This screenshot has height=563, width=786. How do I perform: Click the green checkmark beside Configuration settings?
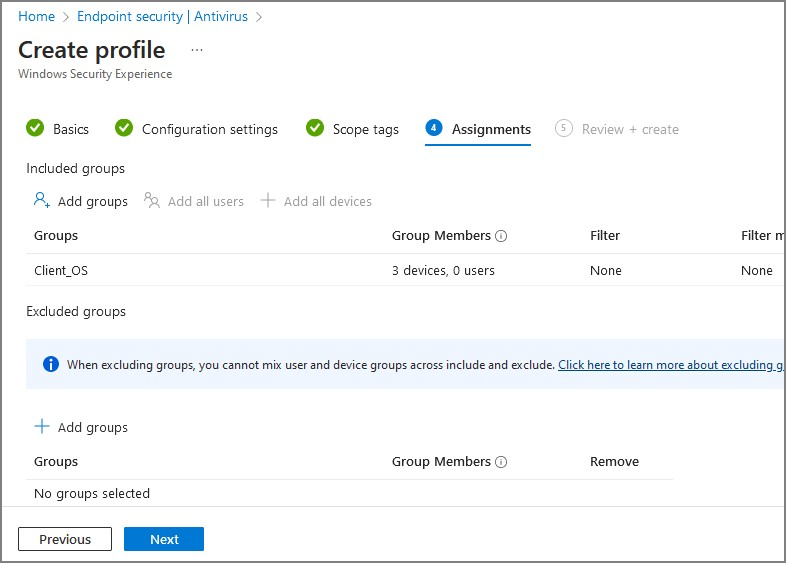click(x=124, y=128)
